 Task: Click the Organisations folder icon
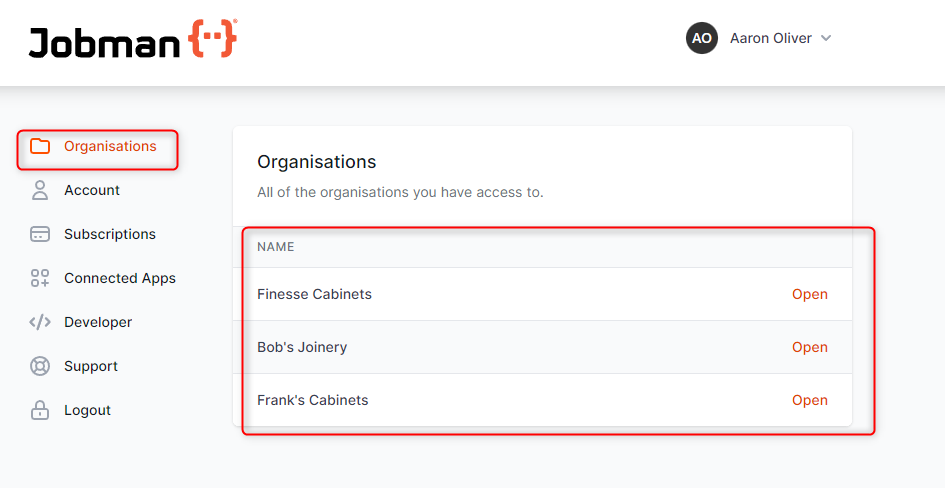pyautogui.click(x=40, y=146)
